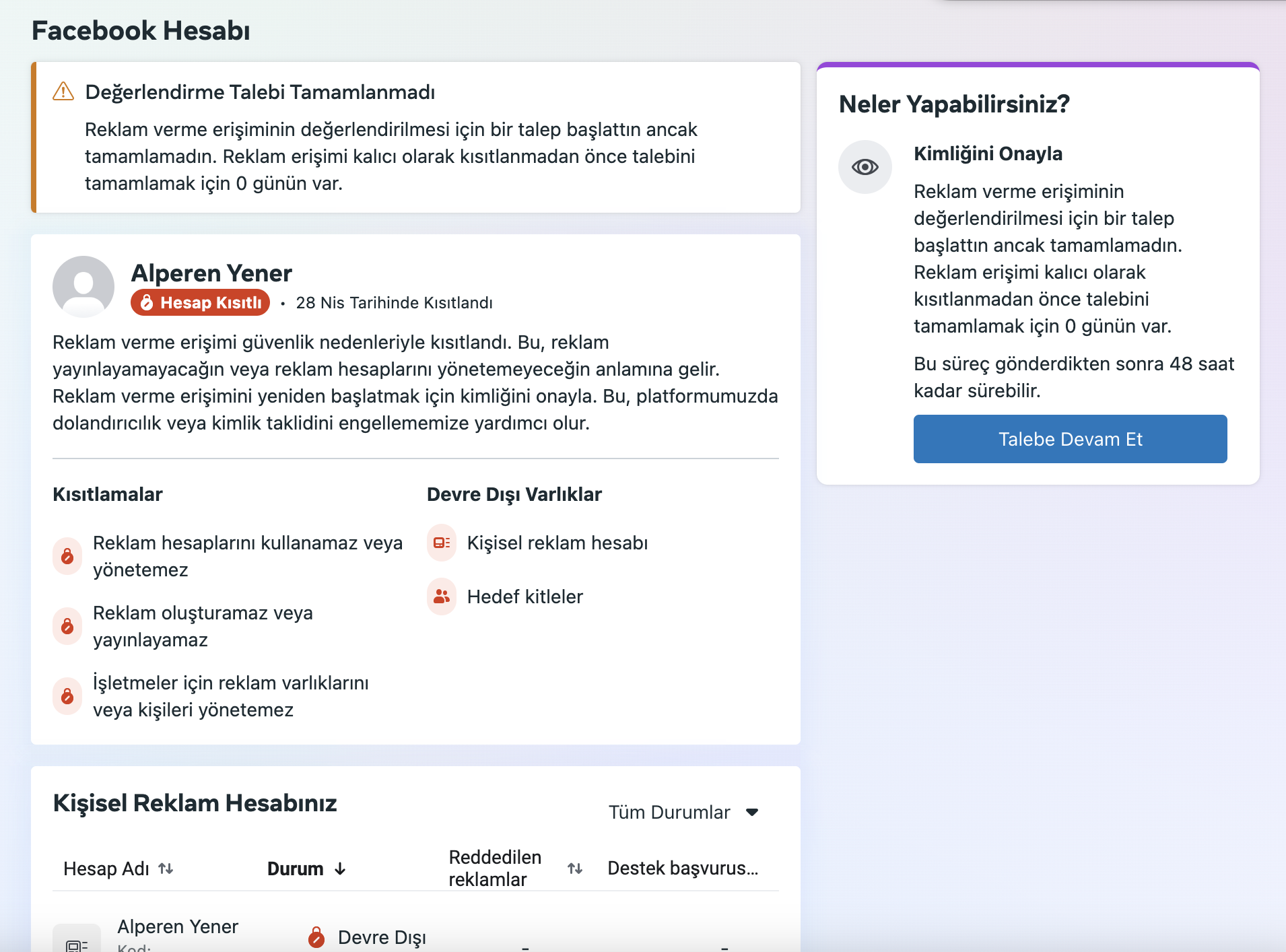This screenshot has height=952, width=1286.
Task: Click the Hesap Kısıtlı status badge
Action: point(201,303)
